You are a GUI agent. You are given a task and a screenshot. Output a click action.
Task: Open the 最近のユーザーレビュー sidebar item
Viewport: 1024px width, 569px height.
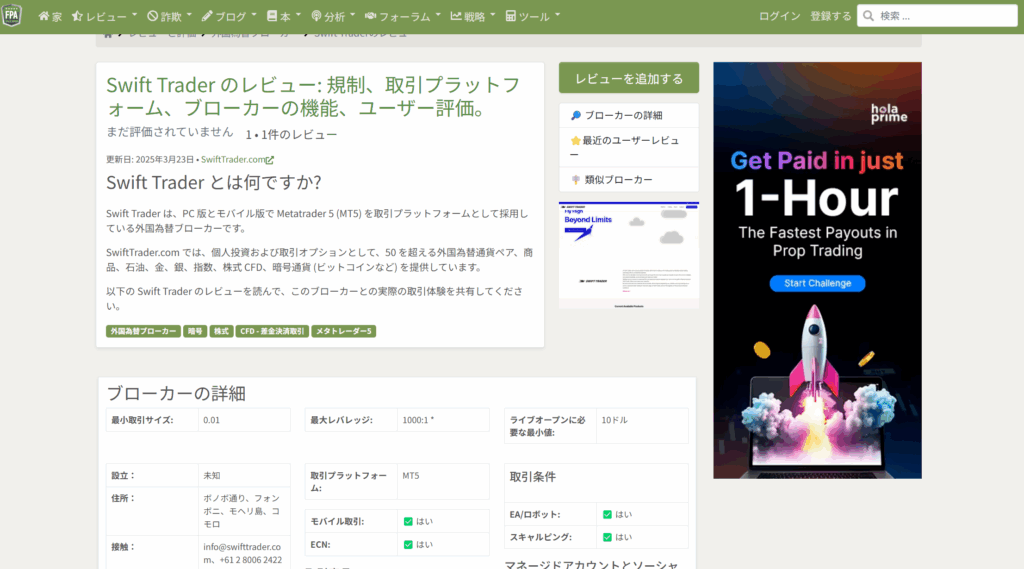629,147
